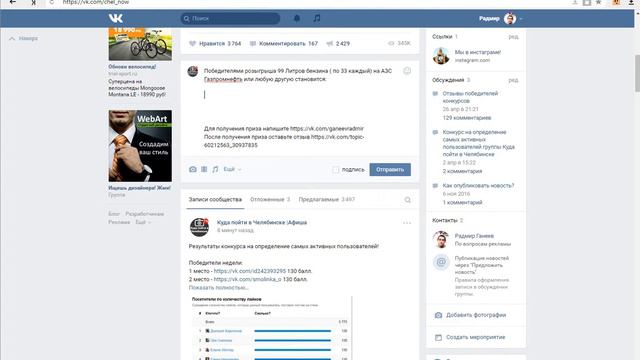The width and height of the screenshot is (640, 360).
Task: Click post author avatar in editor
Action: [193, 71]
